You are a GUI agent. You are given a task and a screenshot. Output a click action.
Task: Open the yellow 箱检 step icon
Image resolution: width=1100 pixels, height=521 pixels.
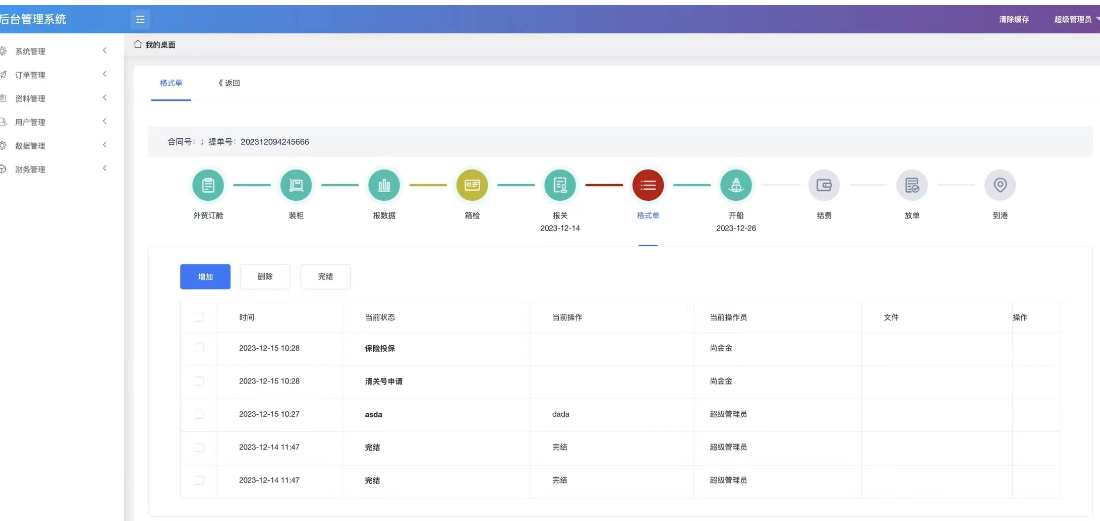pyautogui.click(x=472, y=185)
